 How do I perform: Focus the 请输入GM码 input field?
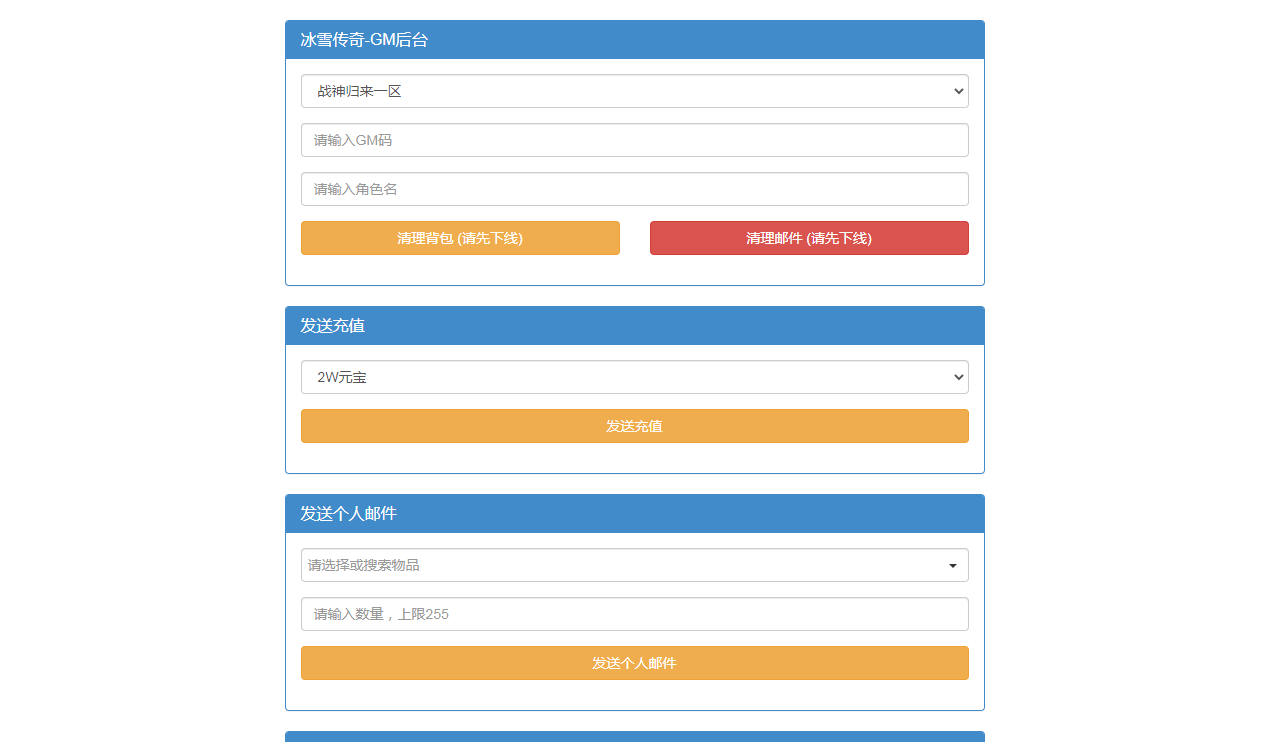634,140
